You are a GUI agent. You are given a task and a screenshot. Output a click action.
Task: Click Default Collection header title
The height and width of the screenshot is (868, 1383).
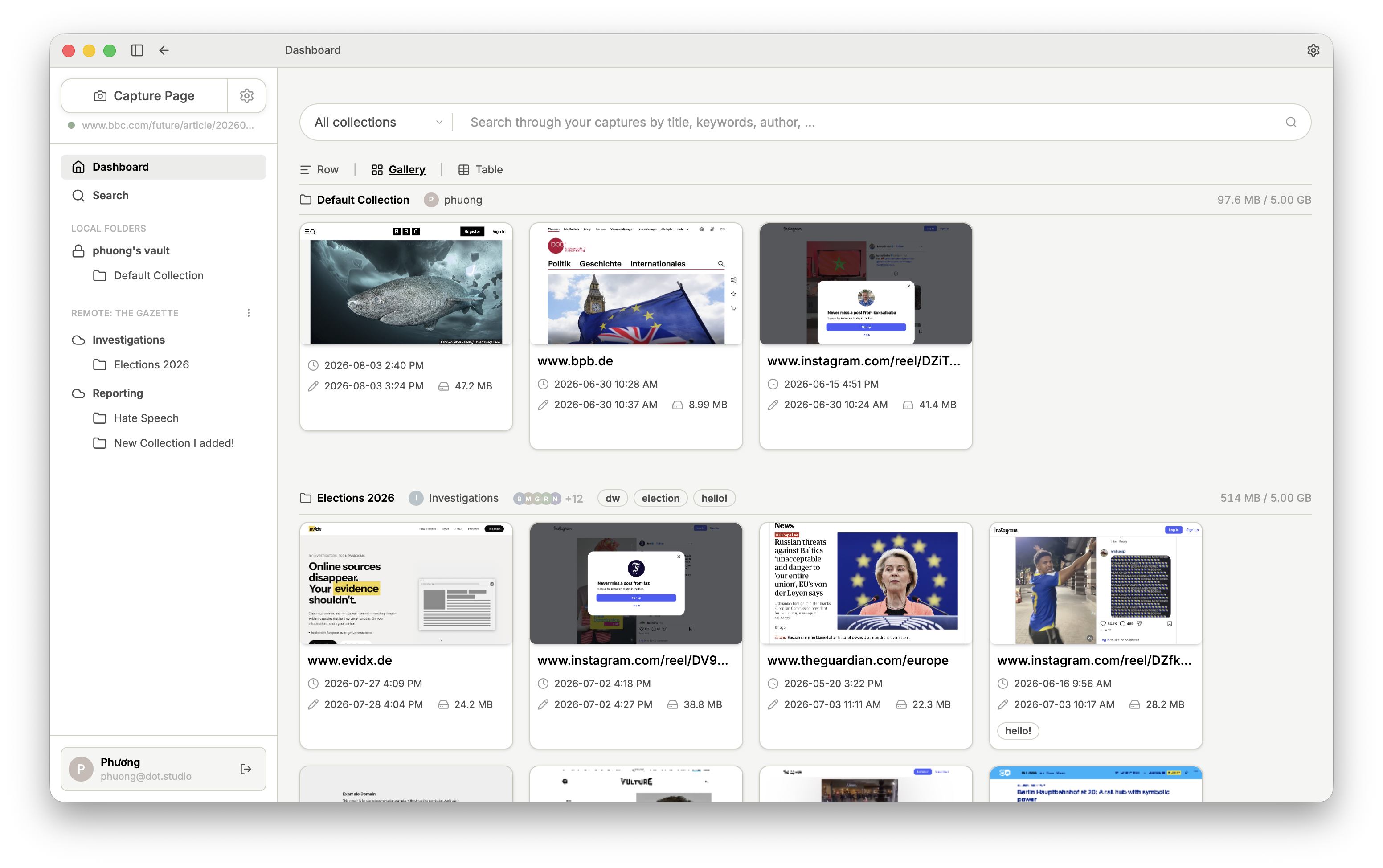coord(363,200)
